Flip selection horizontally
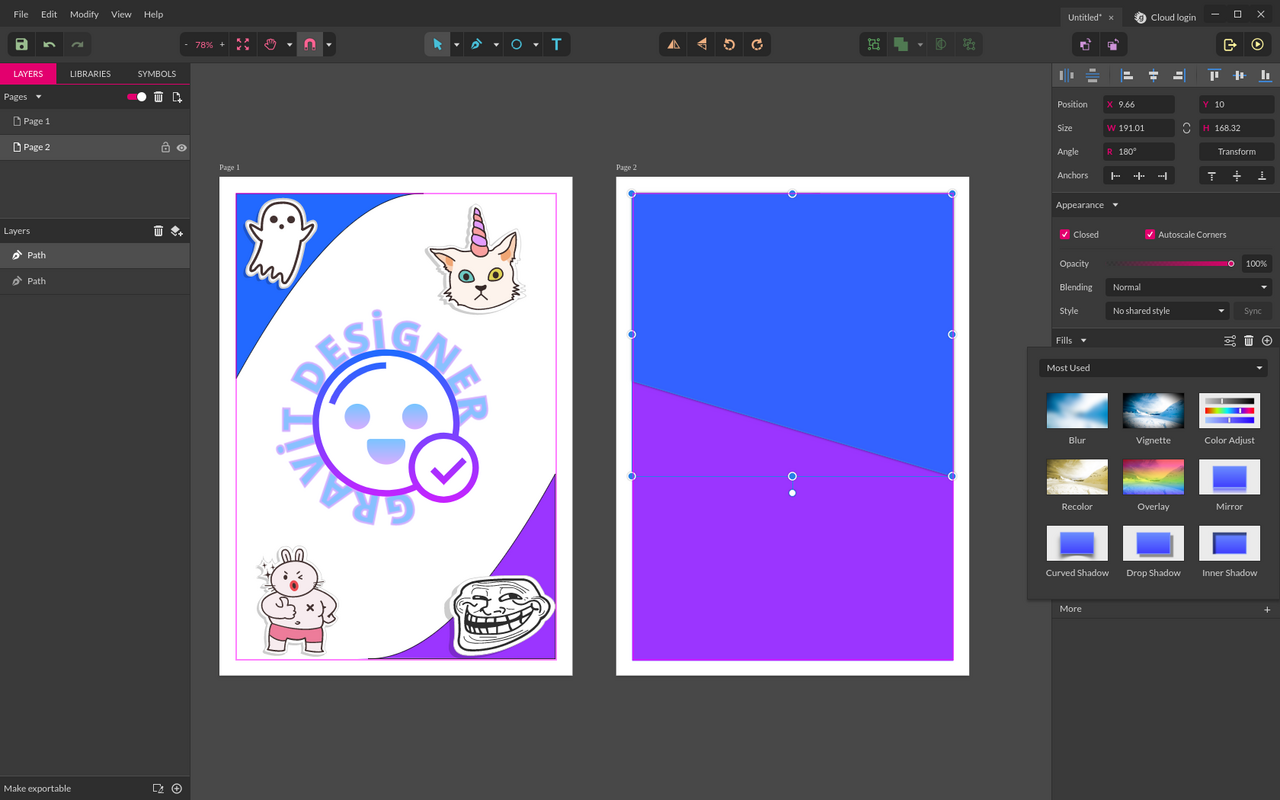The height and width of the screenshot is (800, 1280). pos(673,45)
